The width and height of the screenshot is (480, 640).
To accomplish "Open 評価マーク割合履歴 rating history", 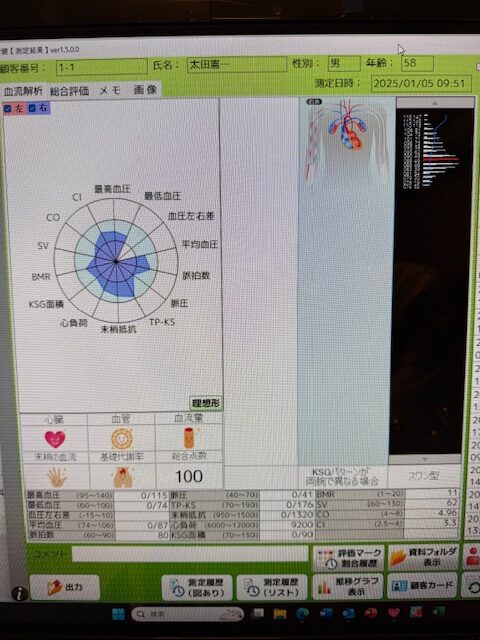I will (x=348, y=558).
